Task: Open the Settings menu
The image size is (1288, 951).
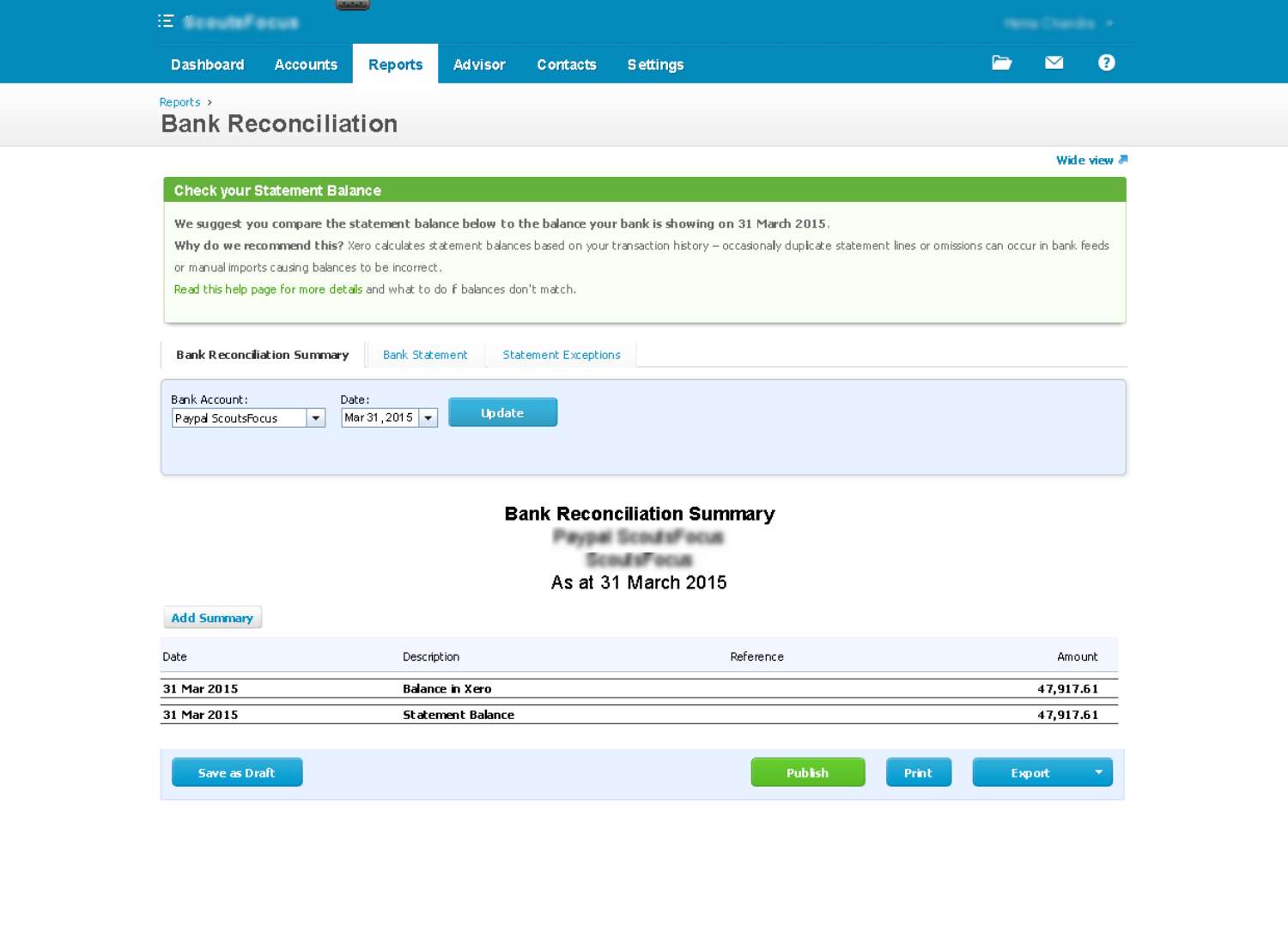Action: pyautogui.click(x=655, y=64)
